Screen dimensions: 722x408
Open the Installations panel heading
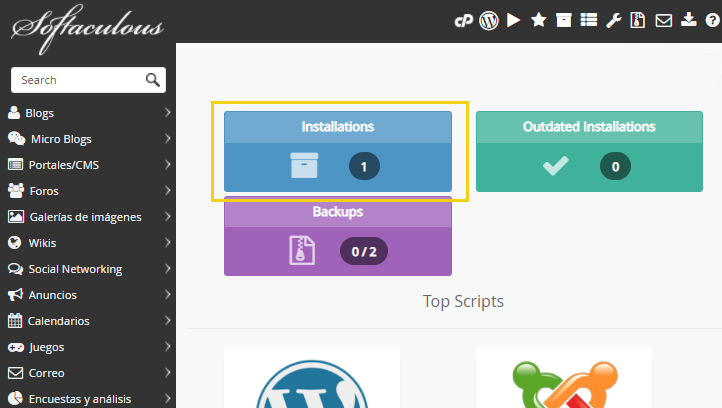[338, 127]
